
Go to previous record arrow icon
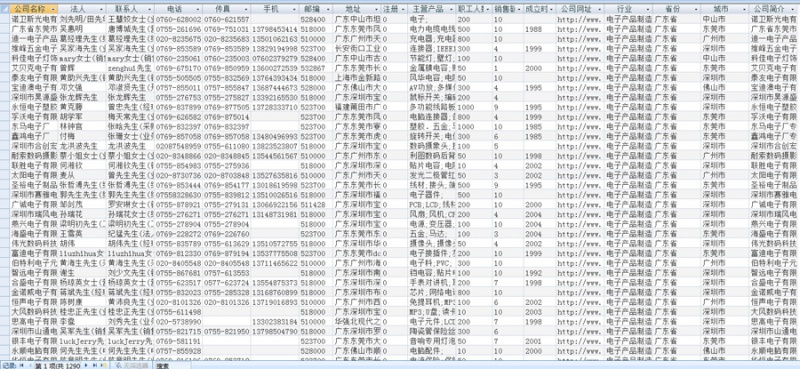(30, 365)
